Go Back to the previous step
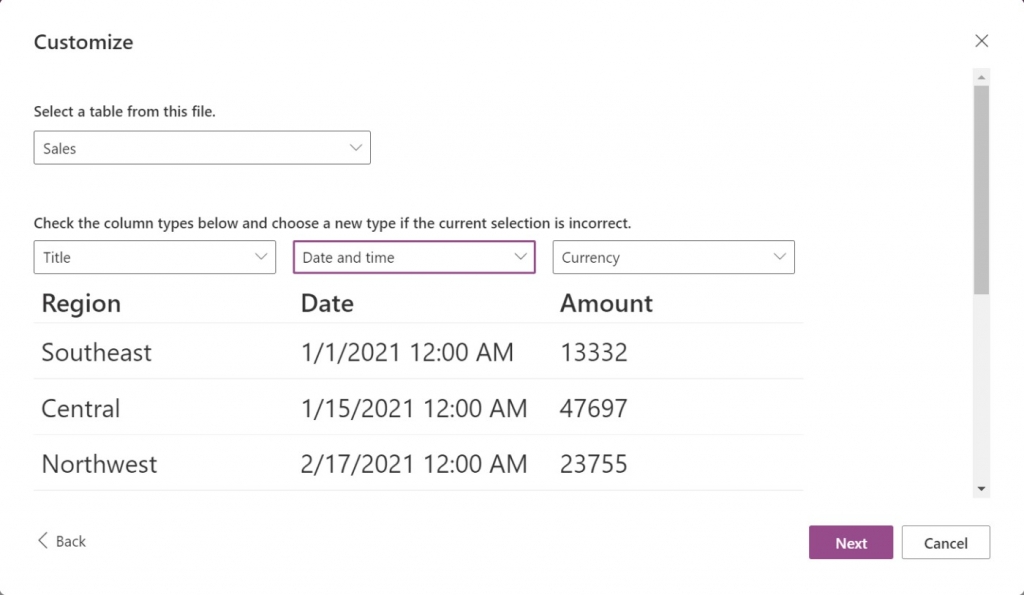The height and width of the screenshot is (595, 1024). click(x=62, y=541)
